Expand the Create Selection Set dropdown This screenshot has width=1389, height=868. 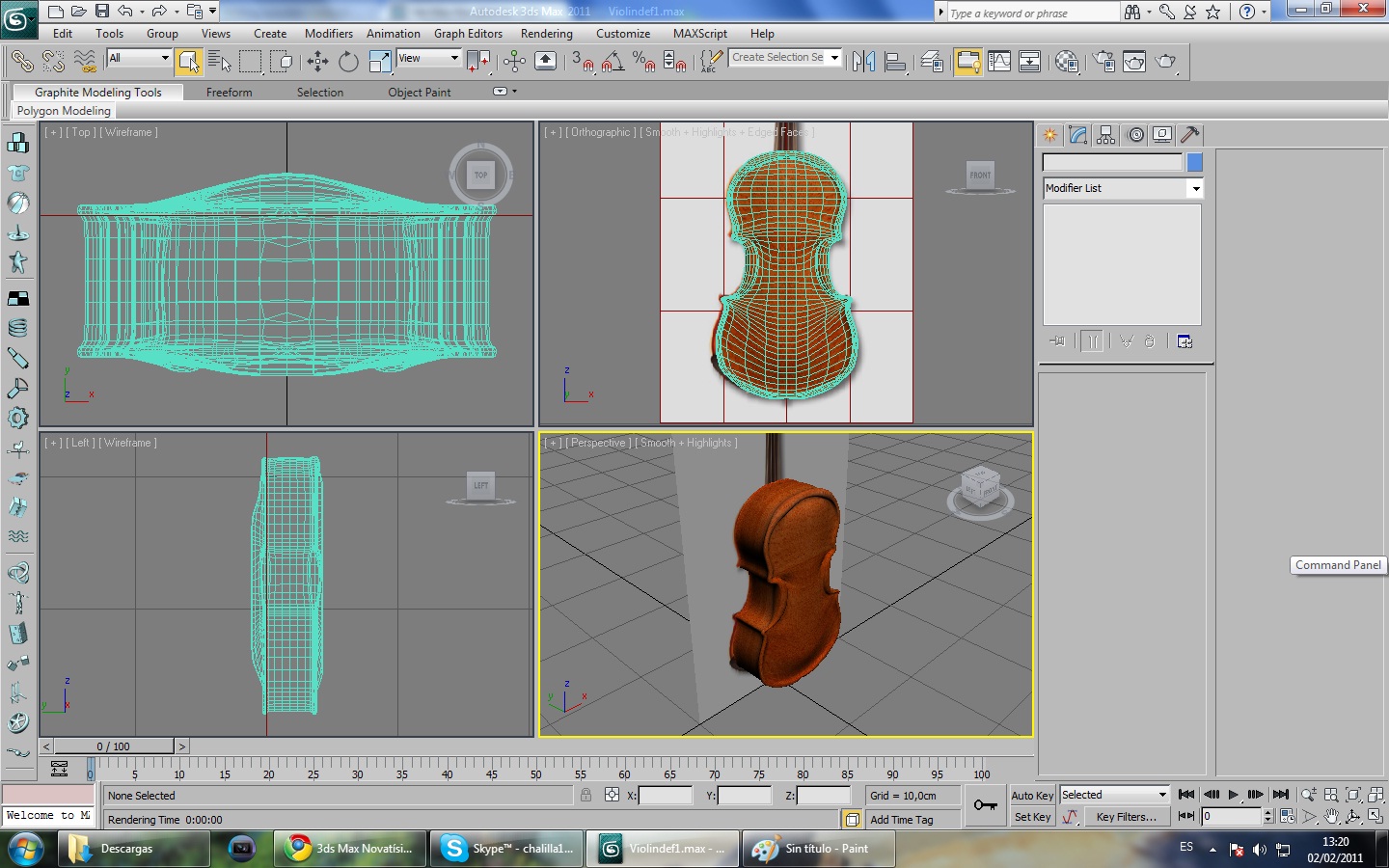click(834, 58)
